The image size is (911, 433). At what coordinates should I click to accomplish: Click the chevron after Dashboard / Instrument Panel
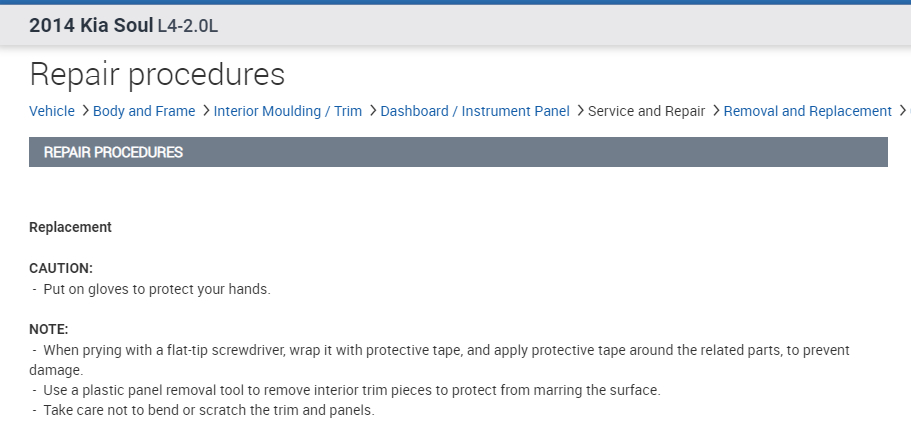[x=580, y=111]
